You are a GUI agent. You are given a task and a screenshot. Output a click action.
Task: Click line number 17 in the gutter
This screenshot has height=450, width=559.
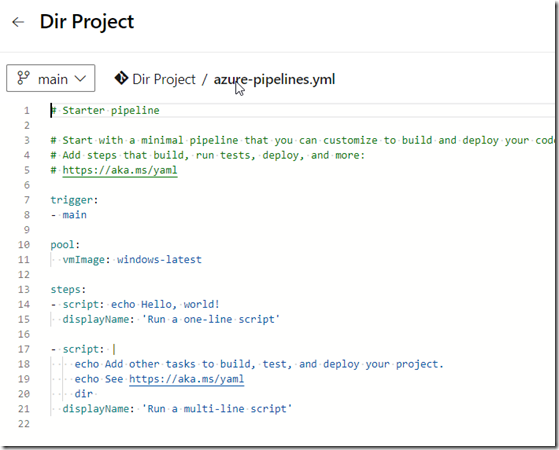(x=24, y=349)
